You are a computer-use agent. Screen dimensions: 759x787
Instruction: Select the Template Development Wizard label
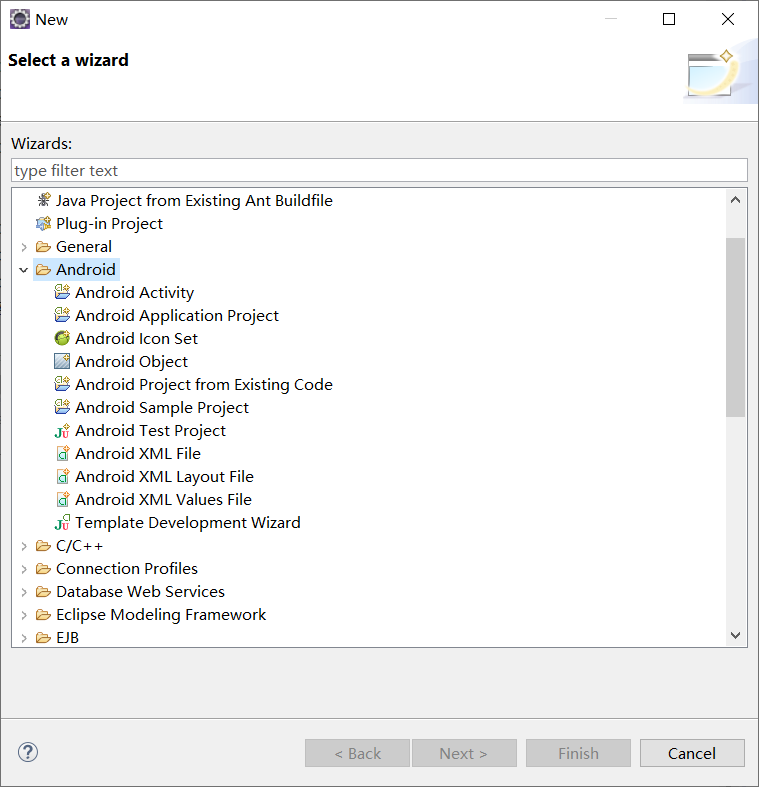188,522
